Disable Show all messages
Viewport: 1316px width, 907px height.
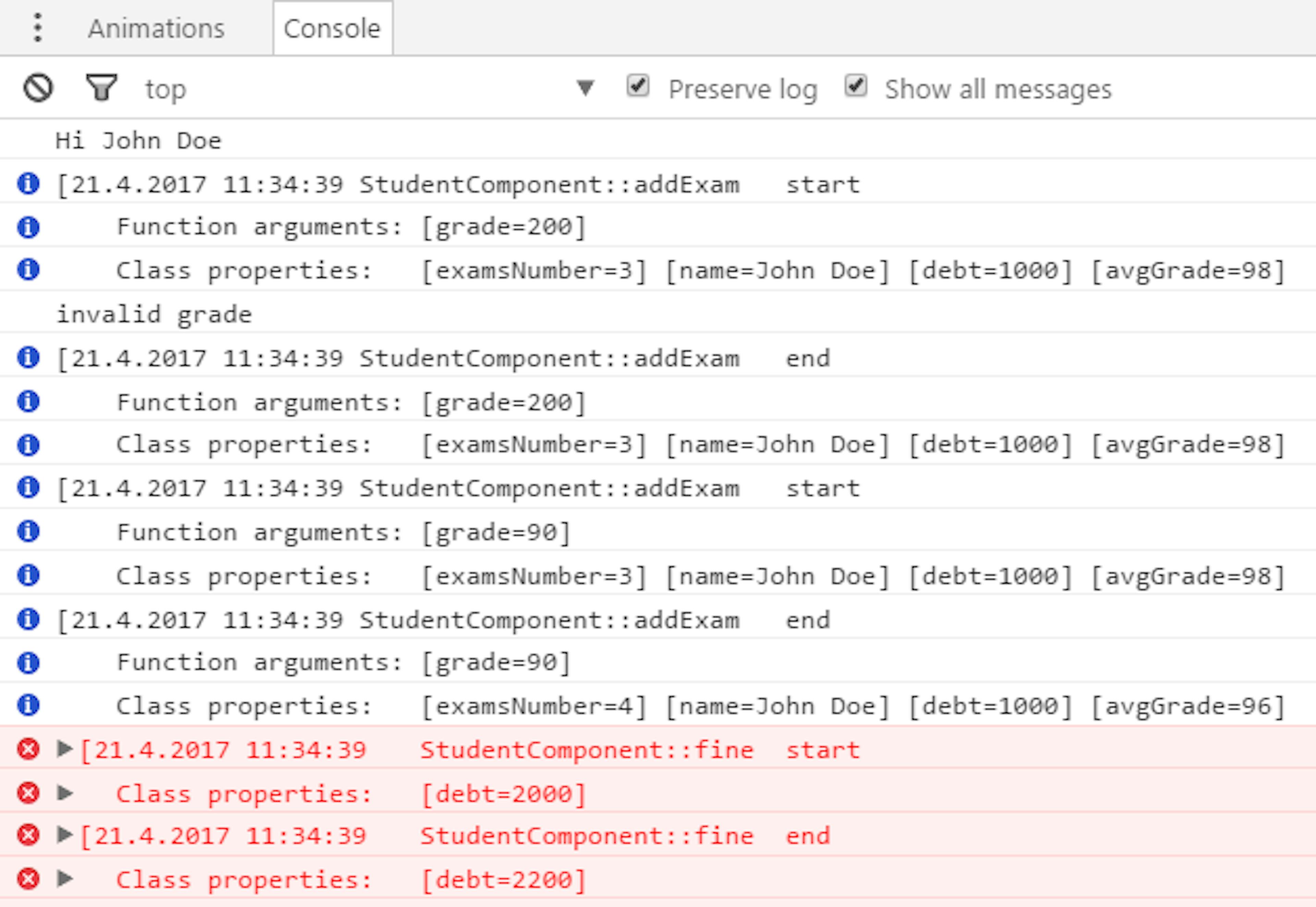click(x=856, y=85)
